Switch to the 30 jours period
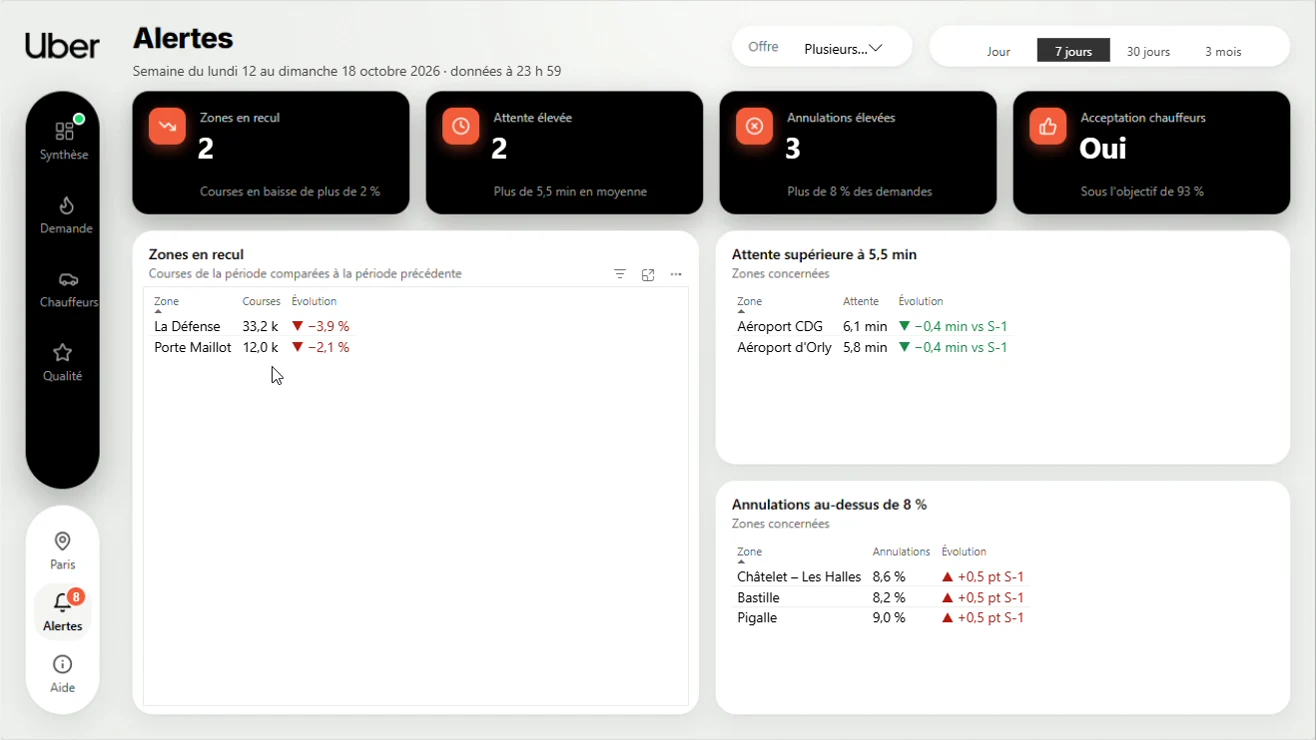This screenshot has width=1316, height=740. pyautogui.click(x=1148, y=51)
